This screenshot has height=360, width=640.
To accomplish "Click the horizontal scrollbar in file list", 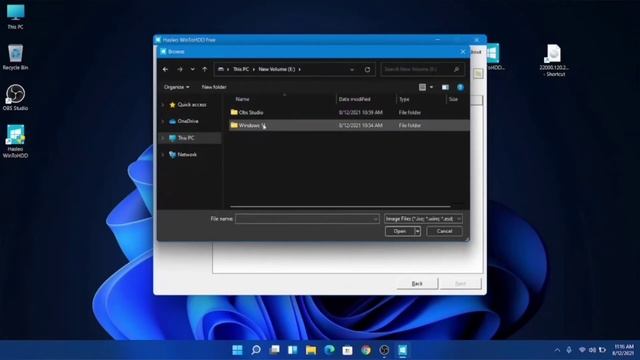I will tap(340, 207).
